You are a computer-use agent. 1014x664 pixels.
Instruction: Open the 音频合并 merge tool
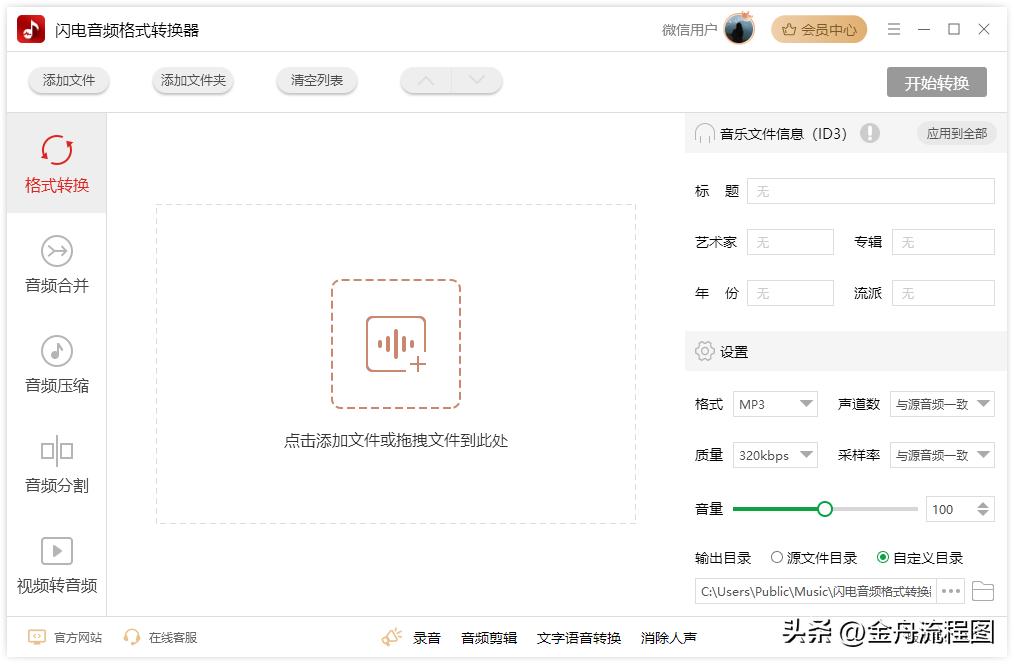coord(56,263)
